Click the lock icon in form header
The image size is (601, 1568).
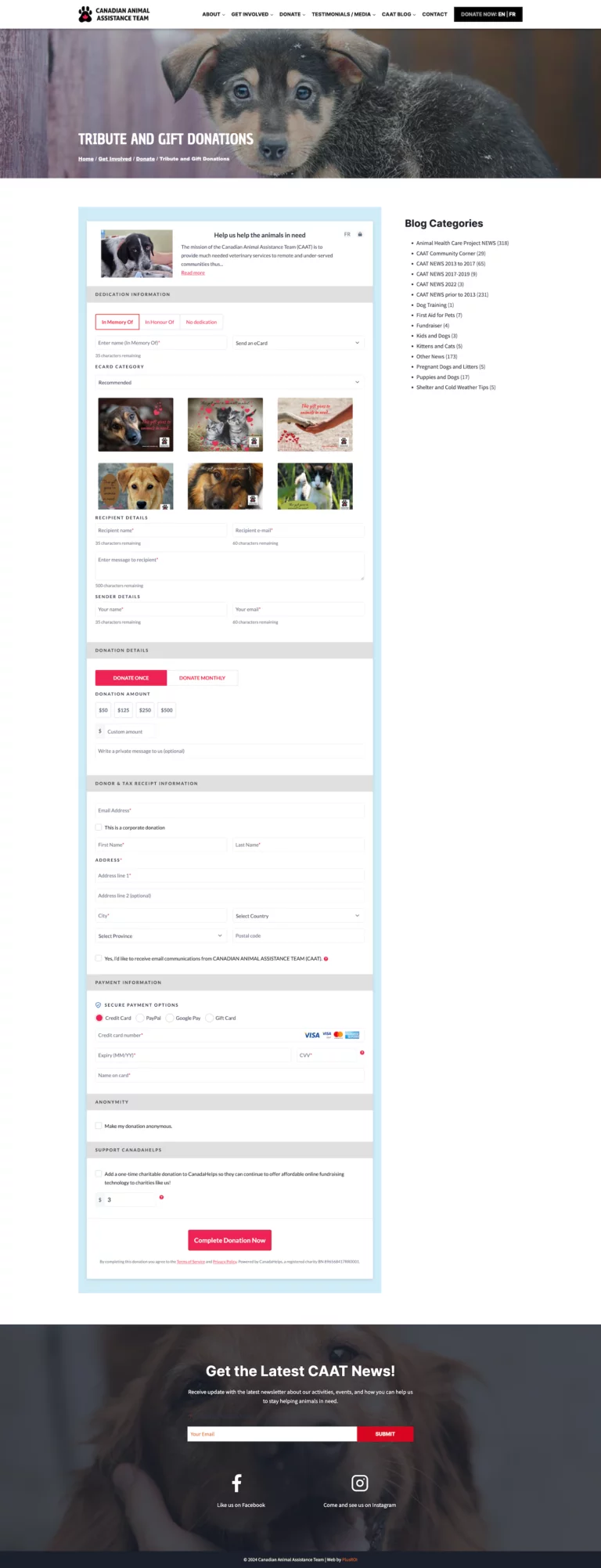click(x=360, y=234)
